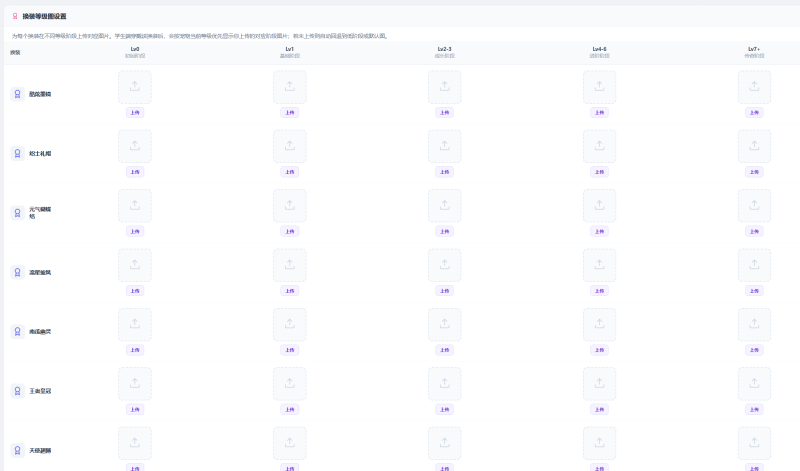Click the Lv4-6 upload icon box for 流星披风
The image size is (800, 471).
[x=599, y=265]
